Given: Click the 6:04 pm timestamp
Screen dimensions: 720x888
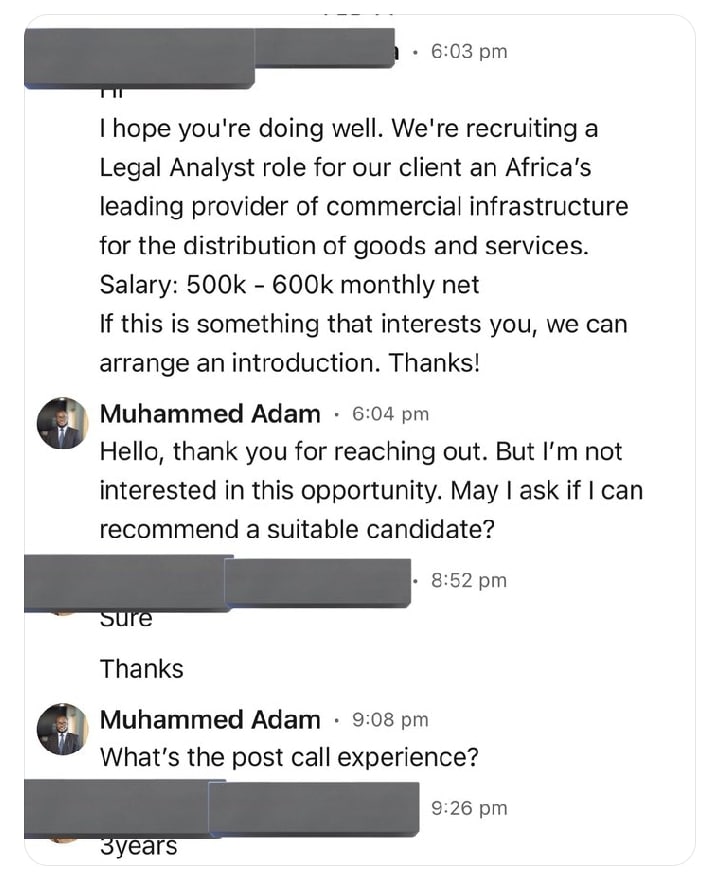Looking at the screenshot, I should pyautogui.click(x=390, y=414).
